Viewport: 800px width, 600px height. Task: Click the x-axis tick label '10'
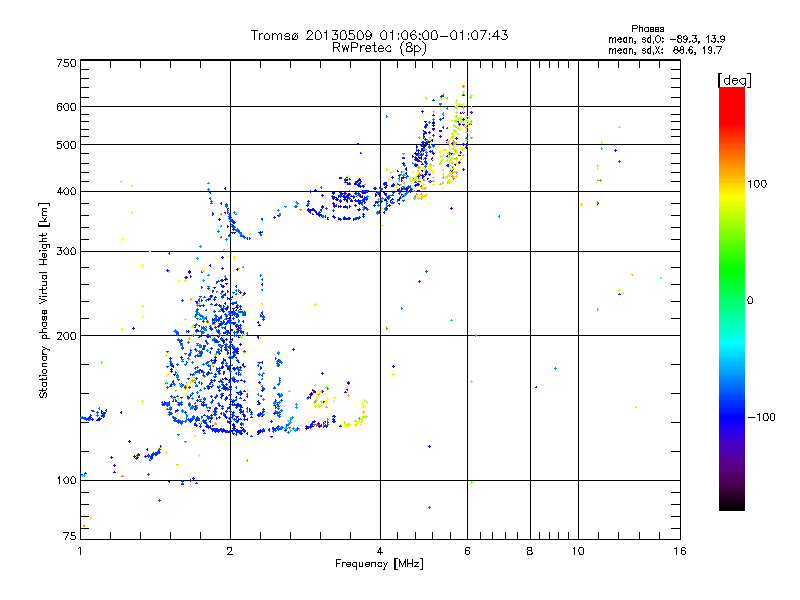pyautogui.click(x=578, y=551)
